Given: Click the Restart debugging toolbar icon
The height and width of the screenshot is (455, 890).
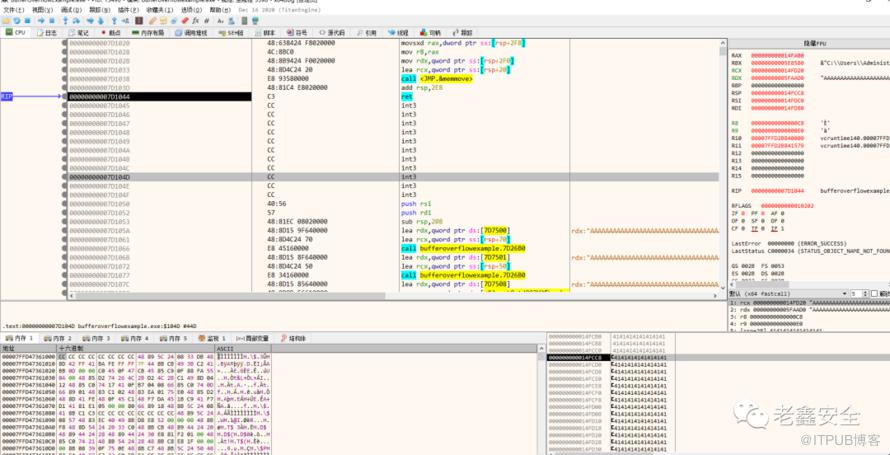Looking at the screenshot, I should [19, 20].
